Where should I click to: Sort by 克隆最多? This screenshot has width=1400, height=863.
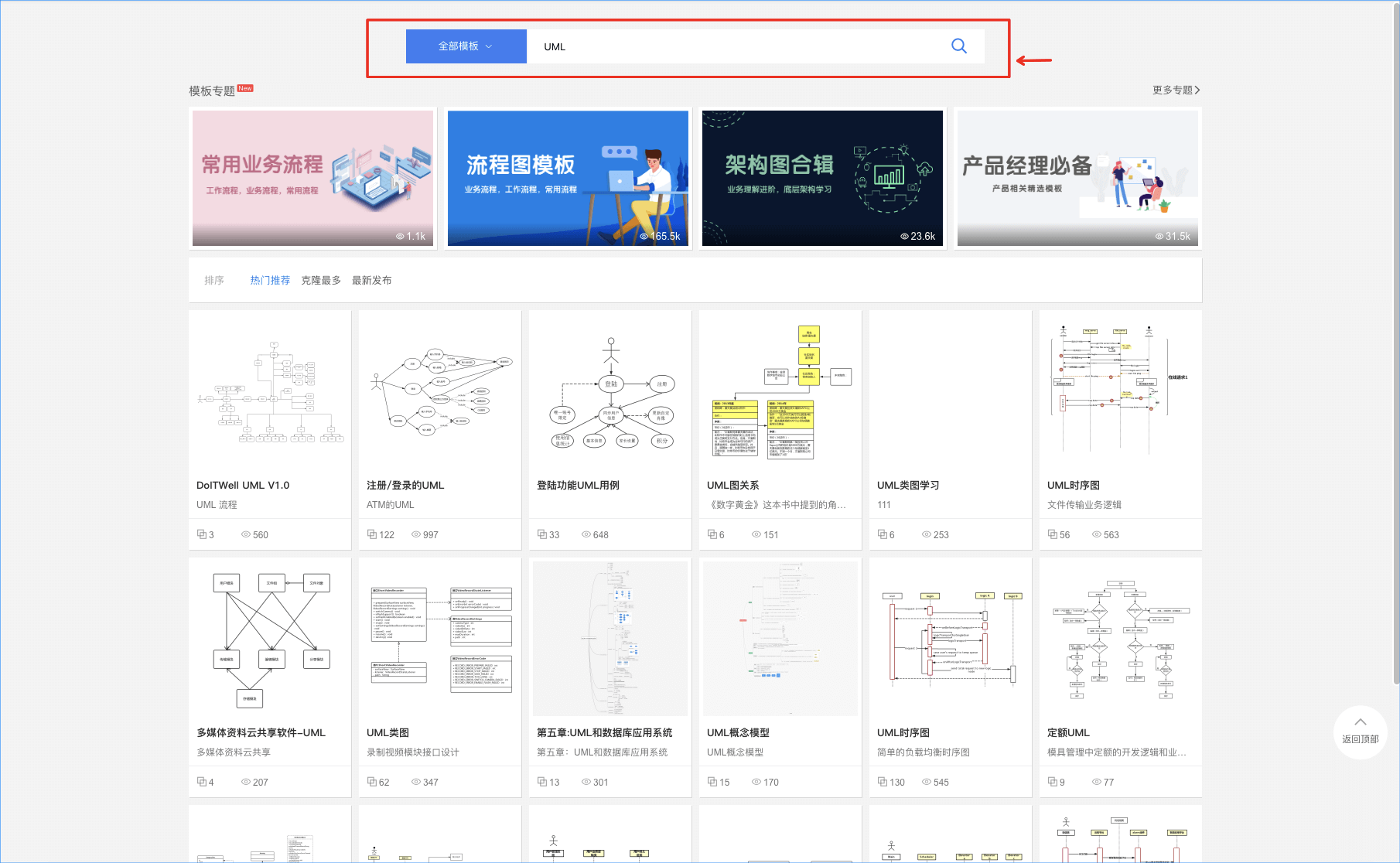(321, 281)
